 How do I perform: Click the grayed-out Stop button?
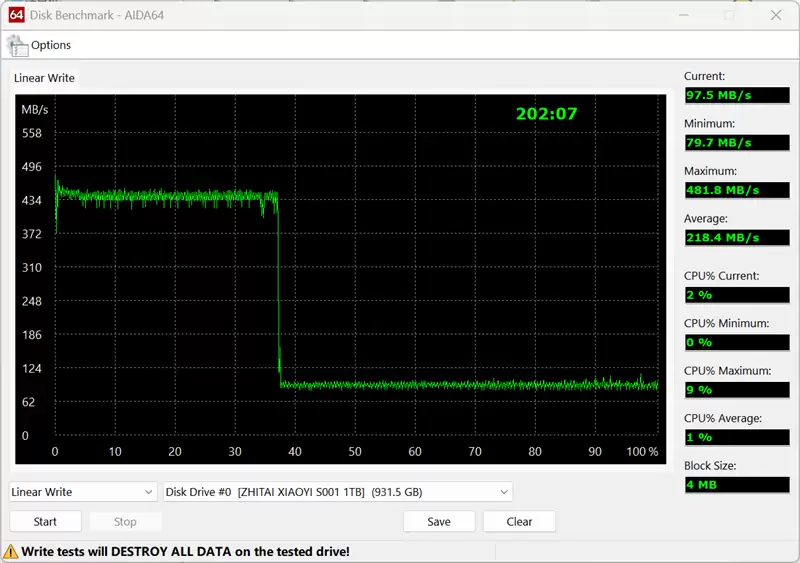tap(126, 522)
